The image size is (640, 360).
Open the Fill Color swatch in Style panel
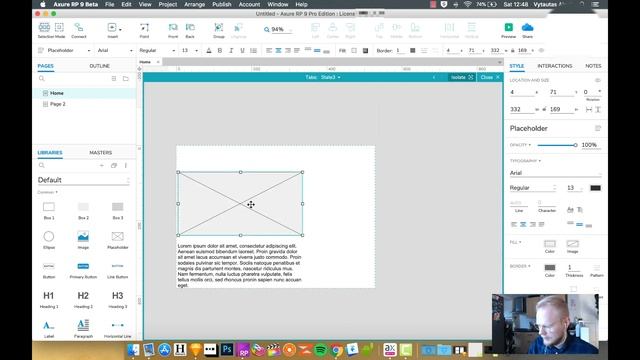(x=550, y=244)
